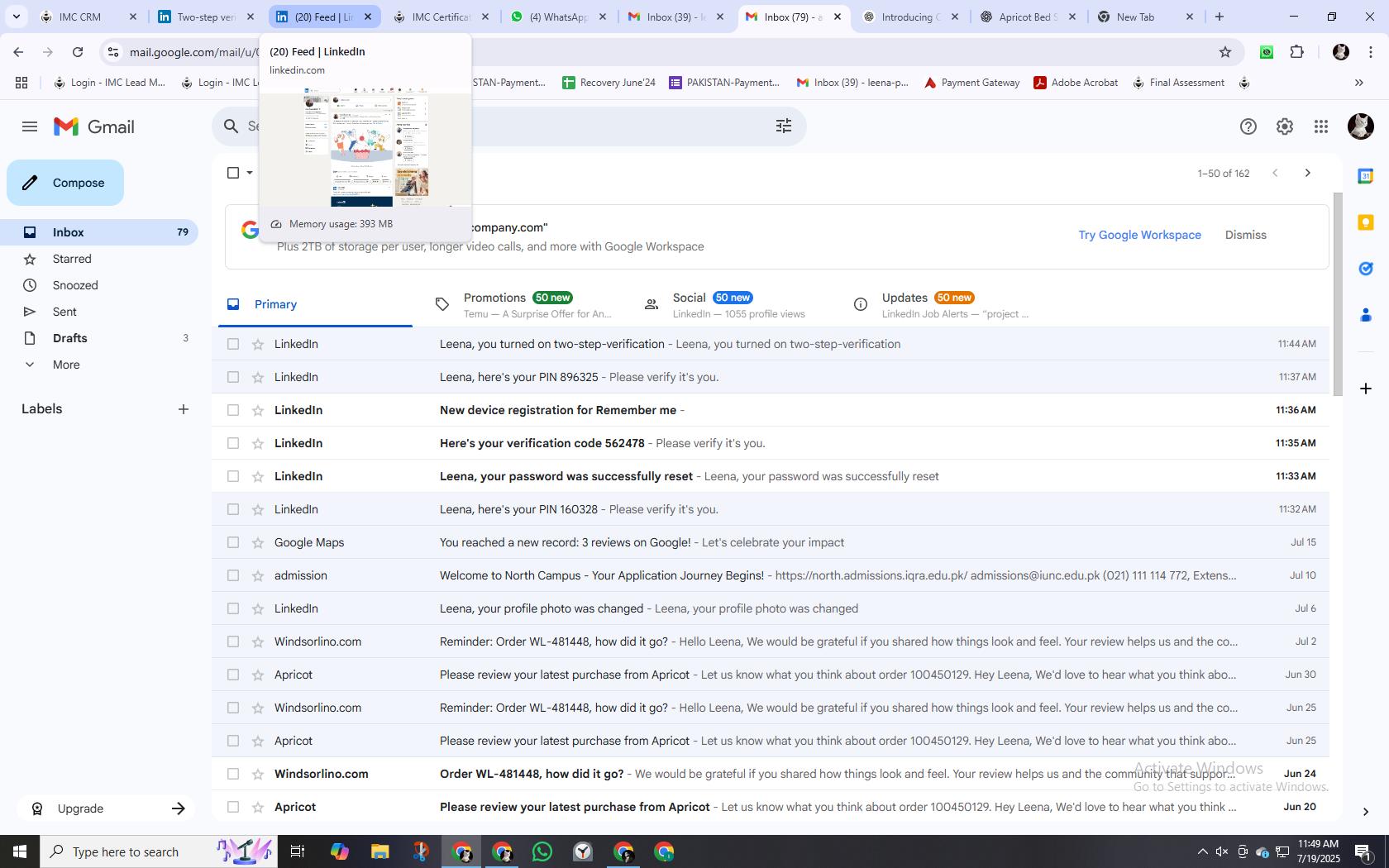The width and height of the screenshot is (1389, 868).
Task: Open Google Calendar side panel icon
Action: pyautogui.click(x=1366, y=175)
